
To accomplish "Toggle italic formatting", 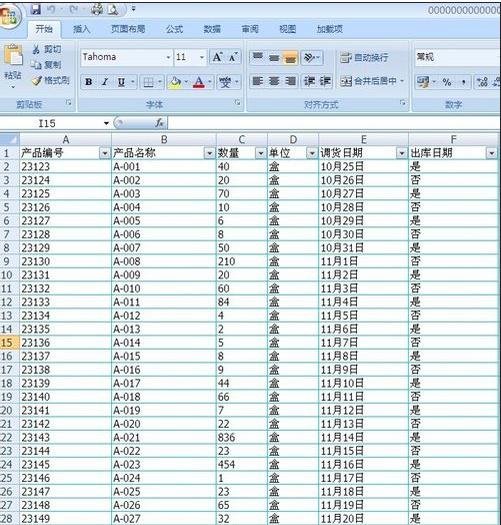I will click(105, 82).
